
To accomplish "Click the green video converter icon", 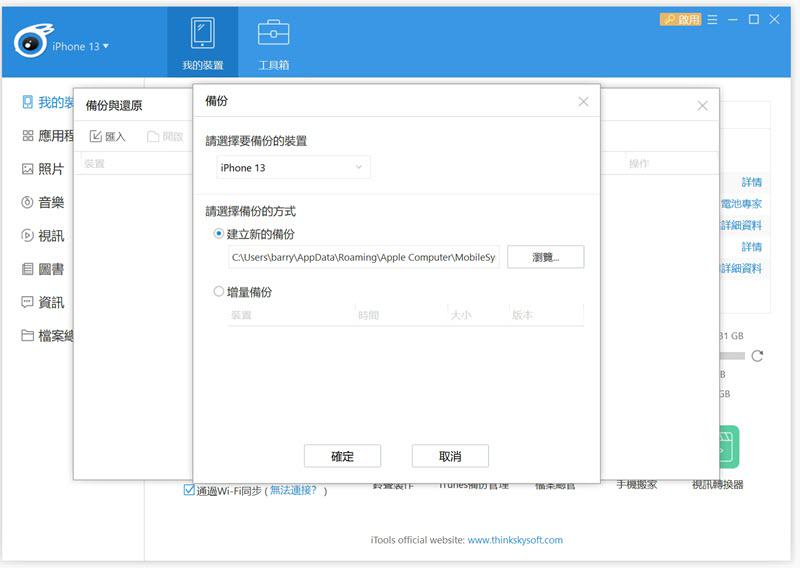I will coord(730,447).
